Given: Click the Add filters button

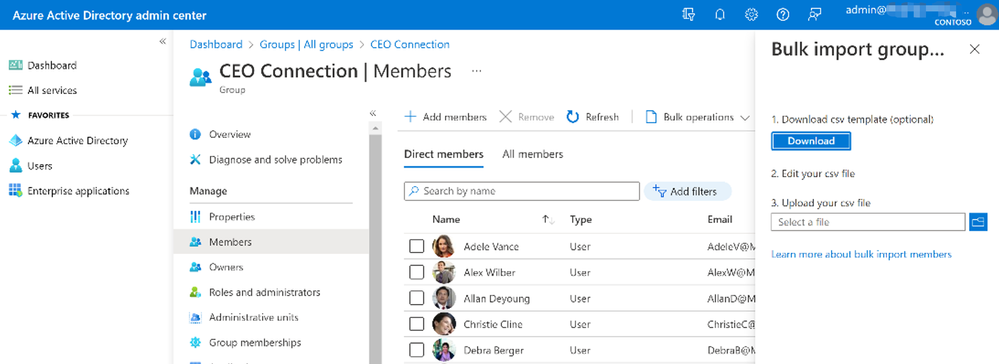Looking at the screenshot, I should tap(688, 191).
